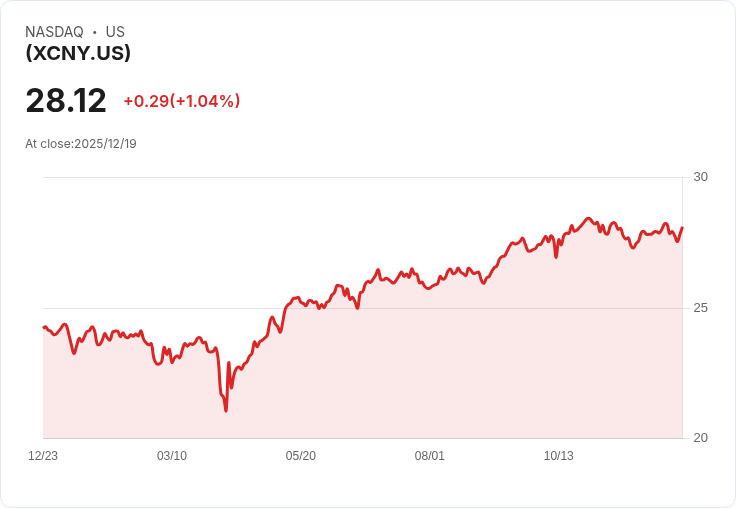Click the pink shaded area under the chart
This screenshot has height=508, width=736.
(x=422, y=376)
